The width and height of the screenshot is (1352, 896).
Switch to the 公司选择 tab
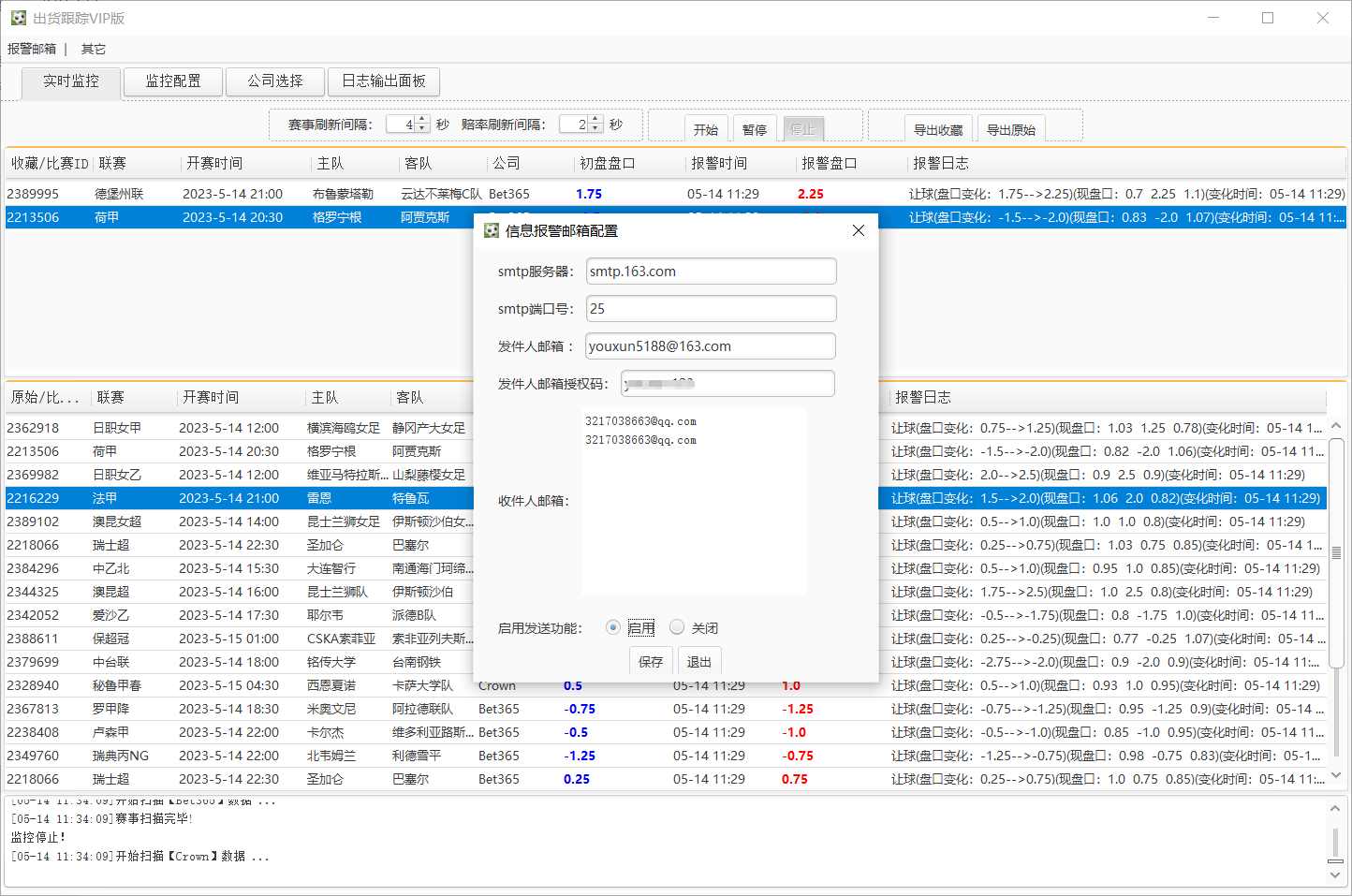coord(275,81)
